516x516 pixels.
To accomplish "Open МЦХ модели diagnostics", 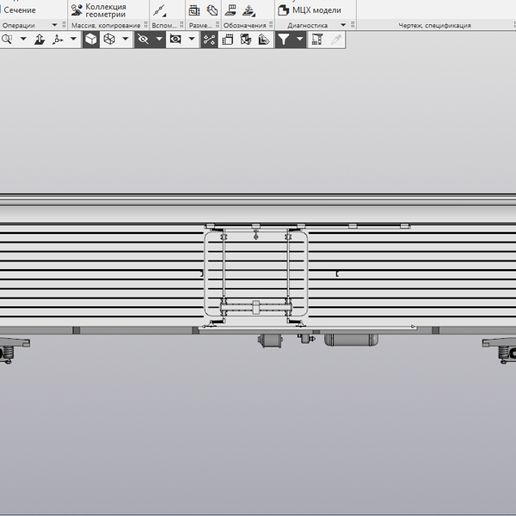I will 310,10.
